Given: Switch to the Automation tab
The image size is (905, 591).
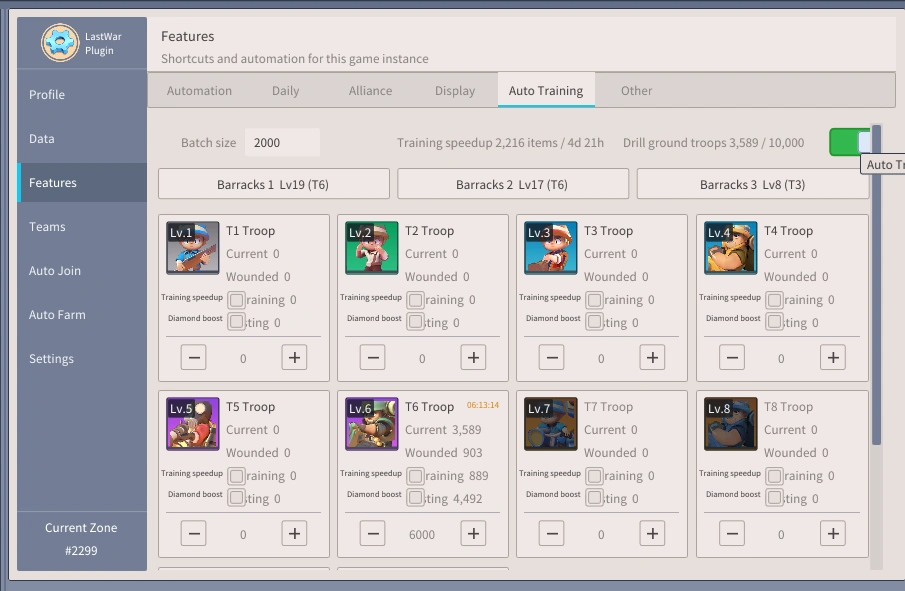Looking at the screenshot, I should pyautogui.click(x=199, y=91).
